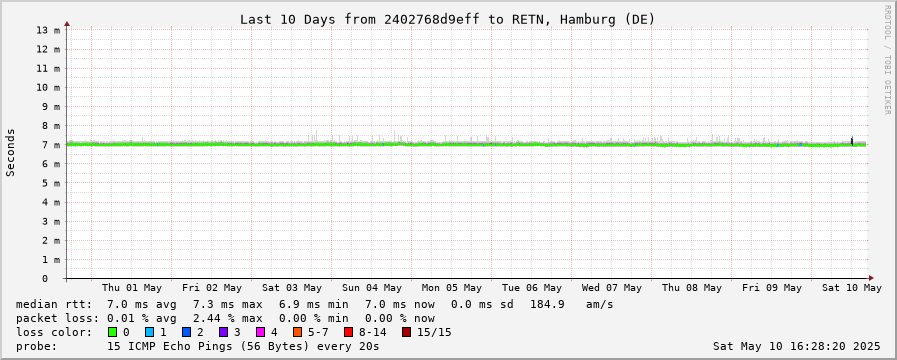Click the red 8-14 loss swatch
Viewport: 897px width, 360px height.
pyautogui.click(x=348, y=332)
